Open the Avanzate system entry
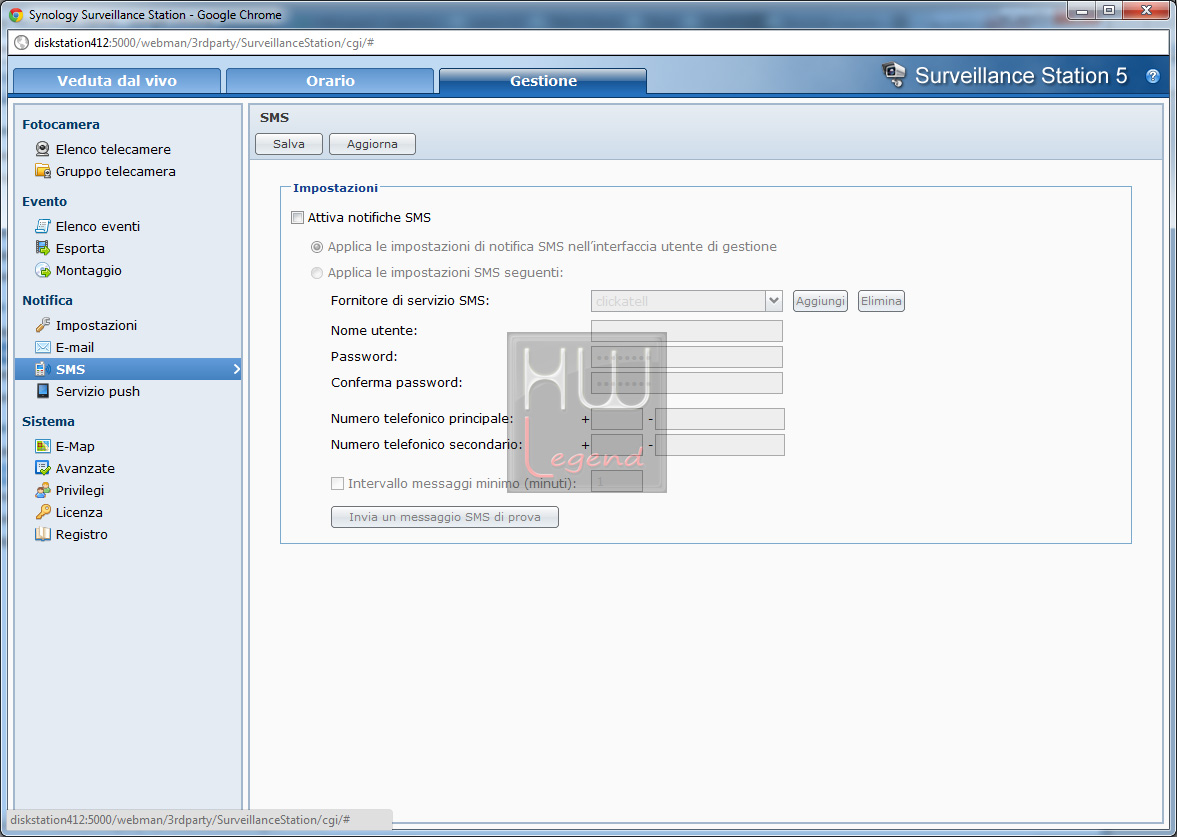 86,468
